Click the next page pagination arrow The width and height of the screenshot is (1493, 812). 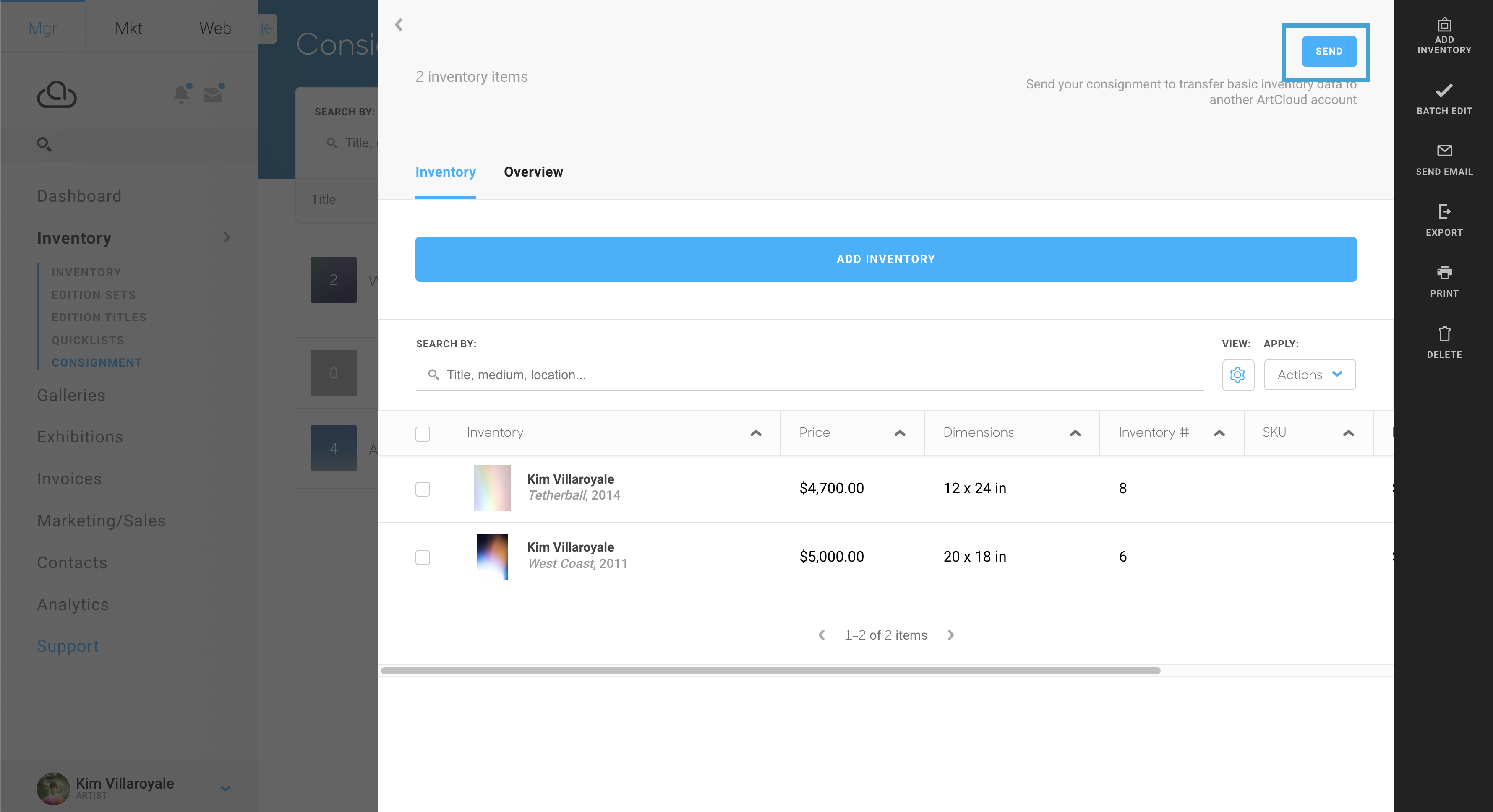click(950, 635)
